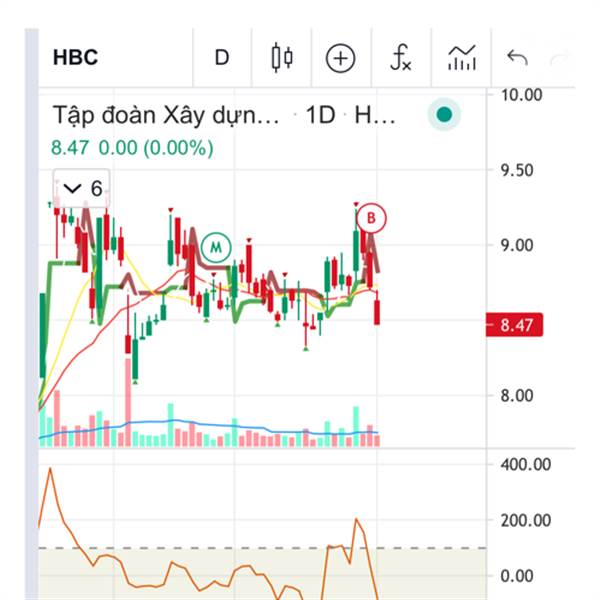Add a compare symbol with plus icon
This screenshot has height=600, width=600.
[340, 58]
